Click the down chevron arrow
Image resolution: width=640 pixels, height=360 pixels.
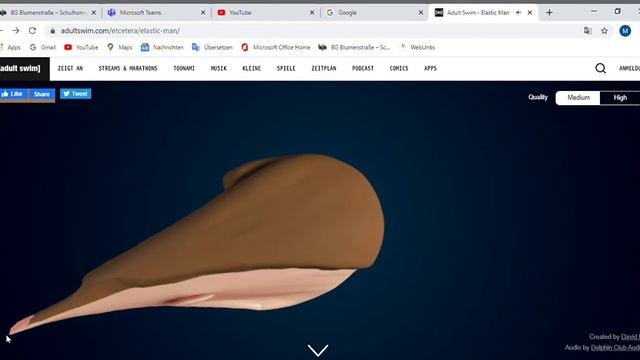(318, 350)
